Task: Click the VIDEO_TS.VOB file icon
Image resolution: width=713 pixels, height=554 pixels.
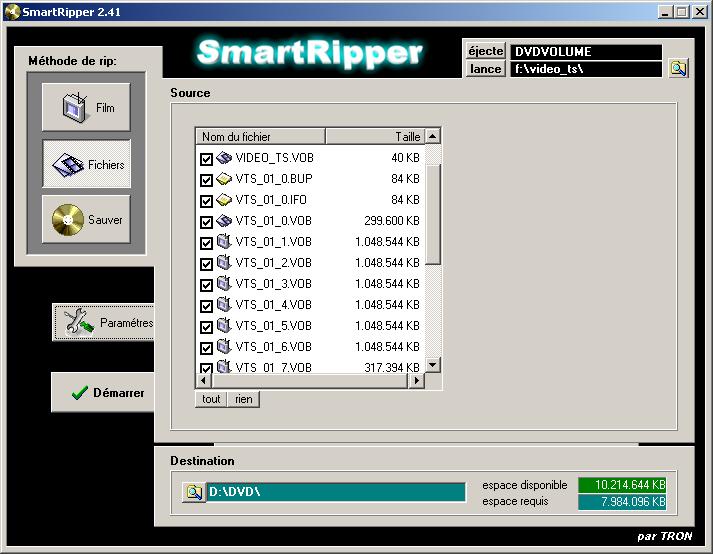Action: pyautogui.click(x=225, y=158)
